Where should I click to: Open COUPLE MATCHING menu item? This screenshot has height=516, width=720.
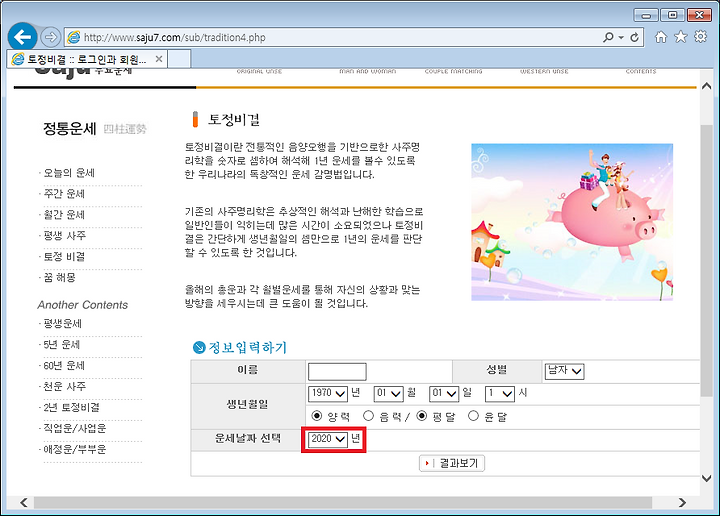(454, 71)
